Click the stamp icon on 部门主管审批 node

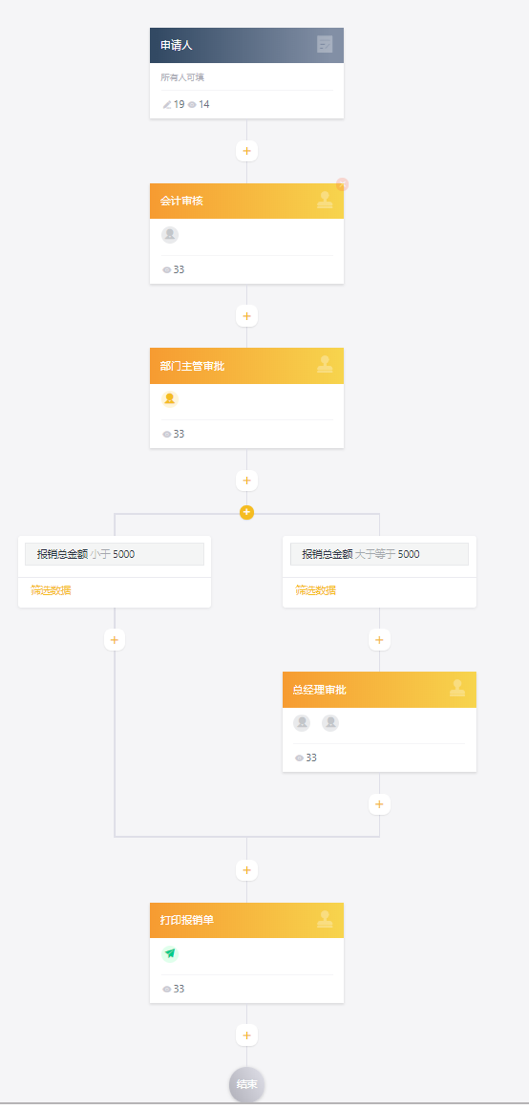325,364
